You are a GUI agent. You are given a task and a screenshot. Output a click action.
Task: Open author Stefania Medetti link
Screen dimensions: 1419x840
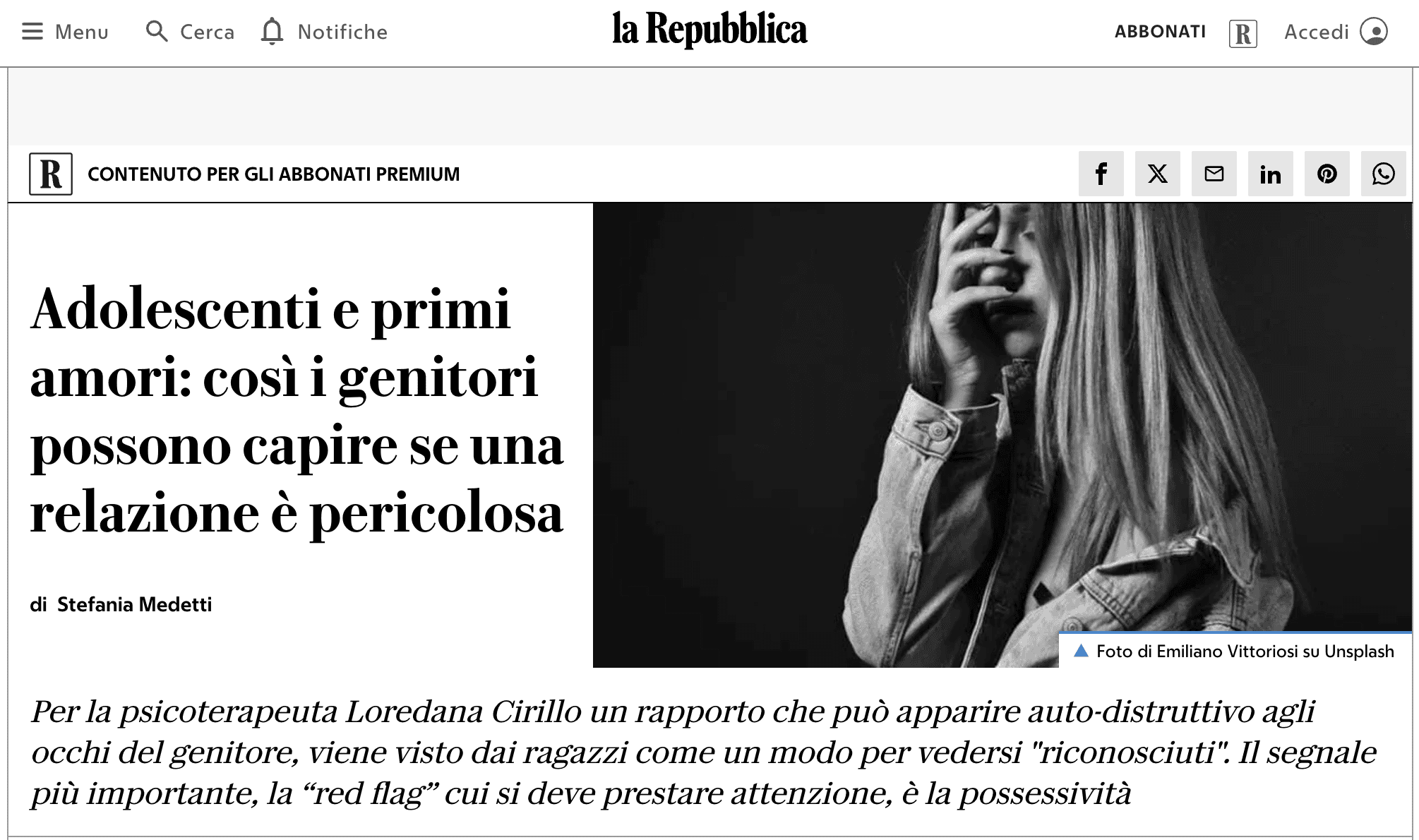[134, 604]
